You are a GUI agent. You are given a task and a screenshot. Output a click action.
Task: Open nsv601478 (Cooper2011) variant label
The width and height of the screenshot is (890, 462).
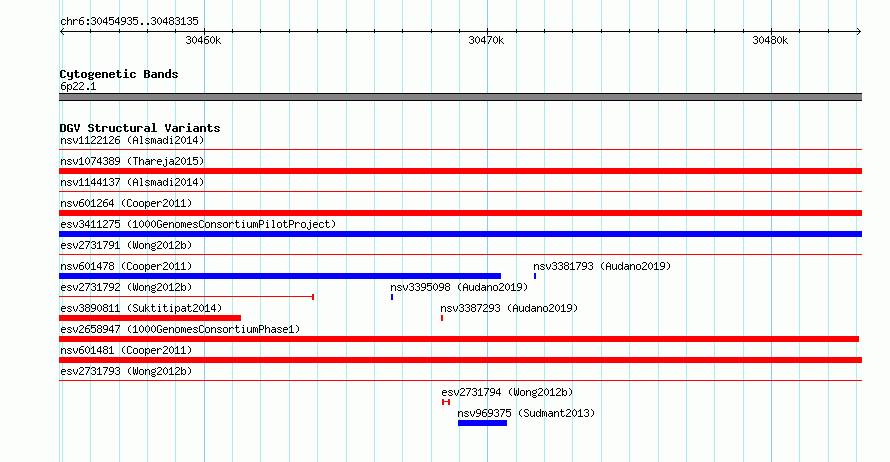pyautogui.click(x=126, y=266)
